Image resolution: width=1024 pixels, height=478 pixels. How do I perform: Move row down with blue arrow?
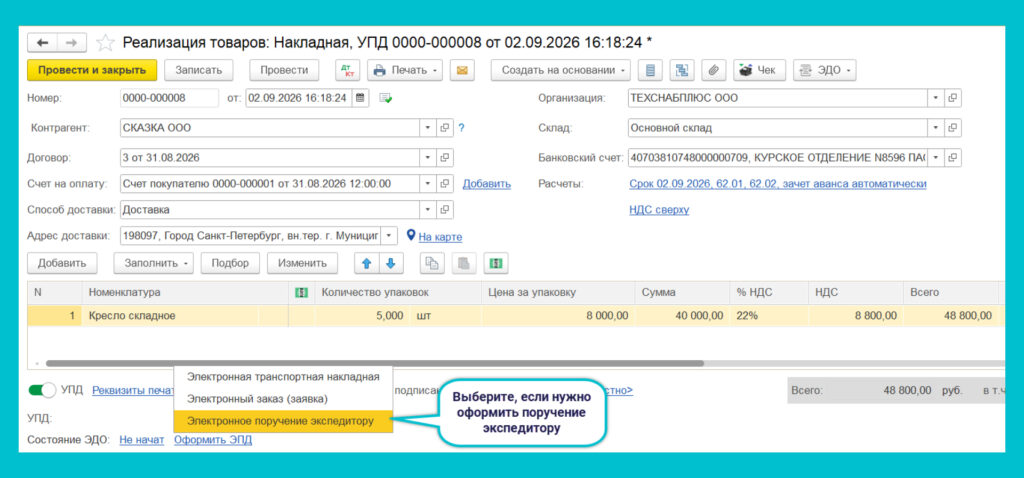391,263
